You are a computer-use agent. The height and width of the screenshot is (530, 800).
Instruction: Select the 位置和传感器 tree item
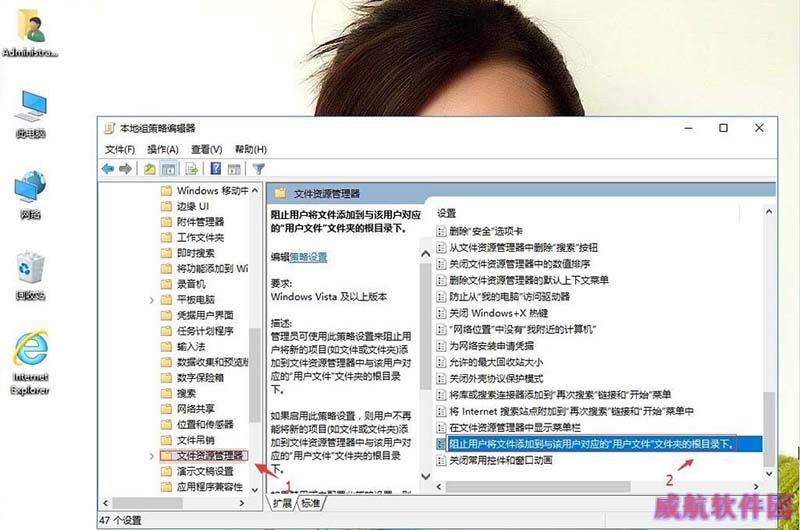(205, 424)
